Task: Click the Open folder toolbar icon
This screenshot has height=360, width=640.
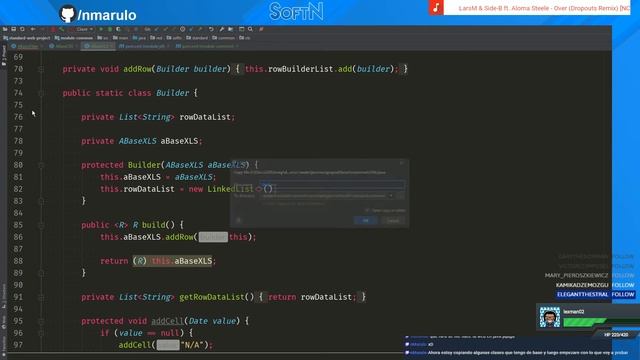Action: [x=5, y=29]
